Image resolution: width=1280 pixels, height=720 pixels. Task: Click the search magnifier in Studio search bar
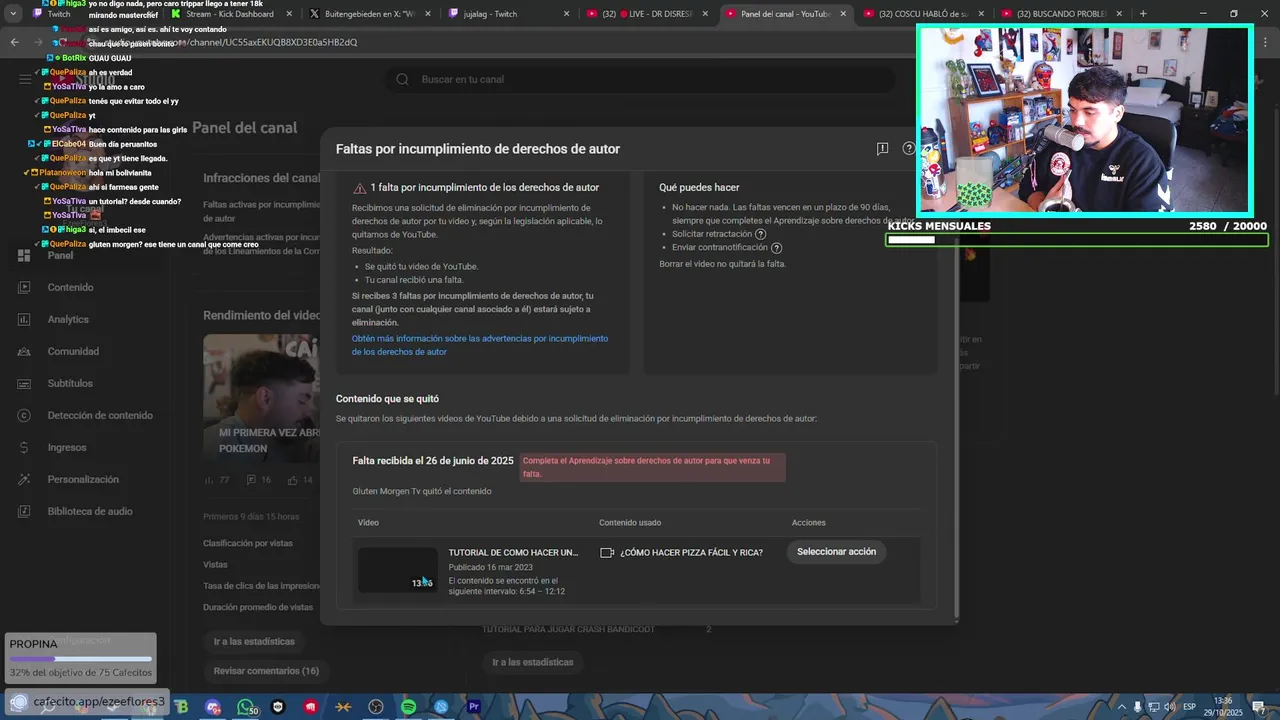[x=402, y=79]
